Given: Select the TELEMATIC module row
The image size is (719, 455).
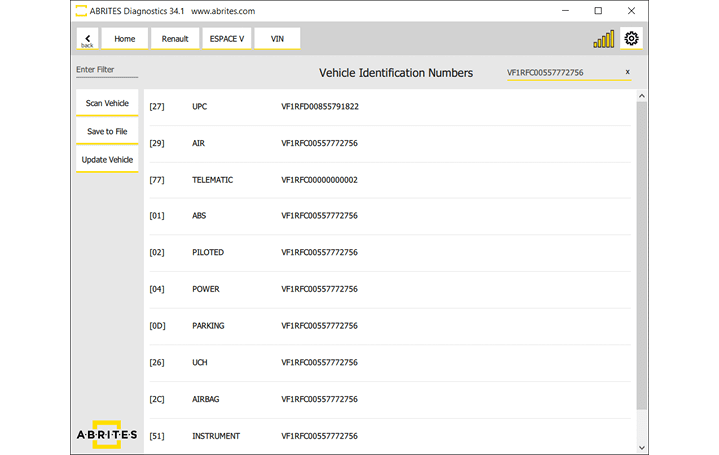Looking at the screenshot, I should [x=390, y=180].
